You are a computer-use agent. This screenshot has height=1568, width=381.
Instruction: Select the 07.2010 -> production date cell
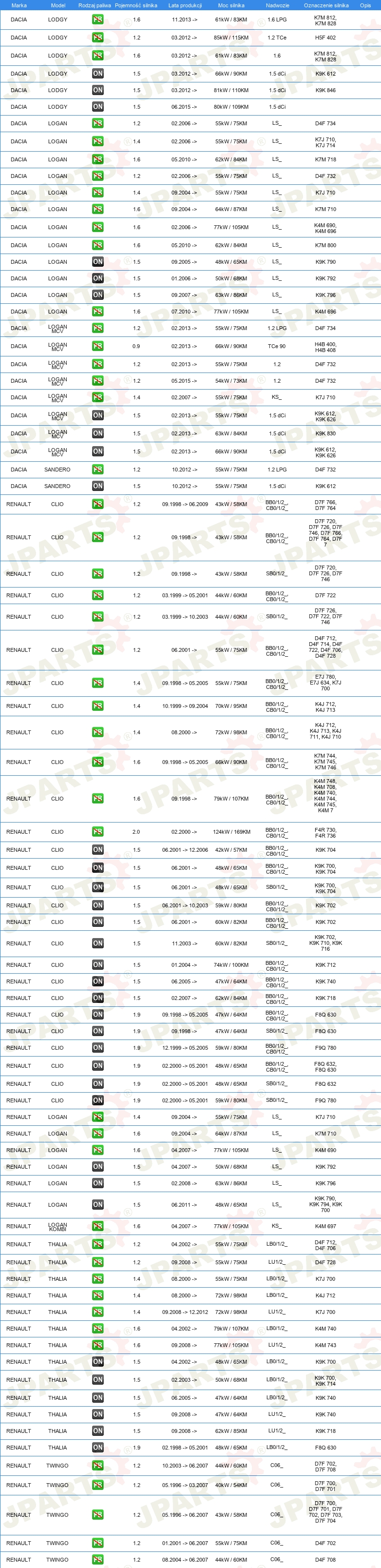coord(185,312)
